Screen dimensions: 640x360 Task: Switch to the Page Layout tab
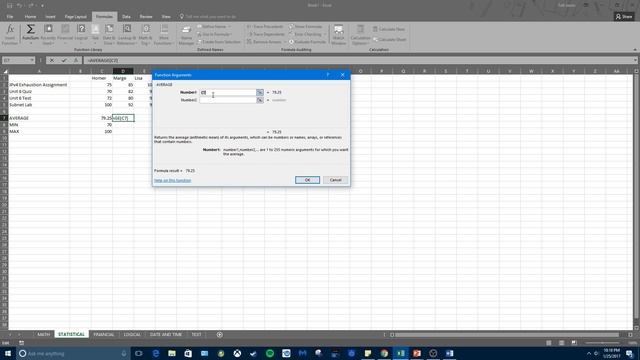click(x=76, y=17)
